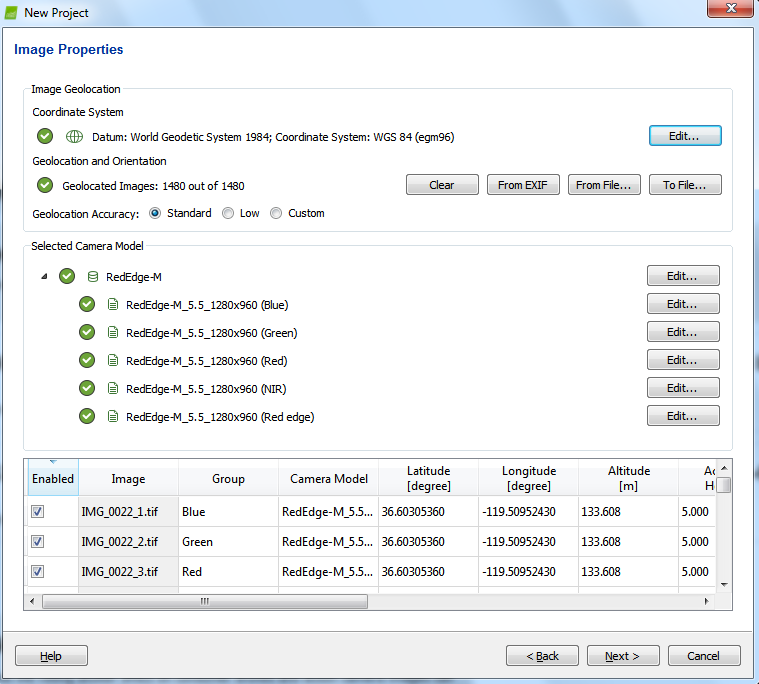Select the IMG_0022_1.tif image cell
759x684 pixels.
coord(128,512)
